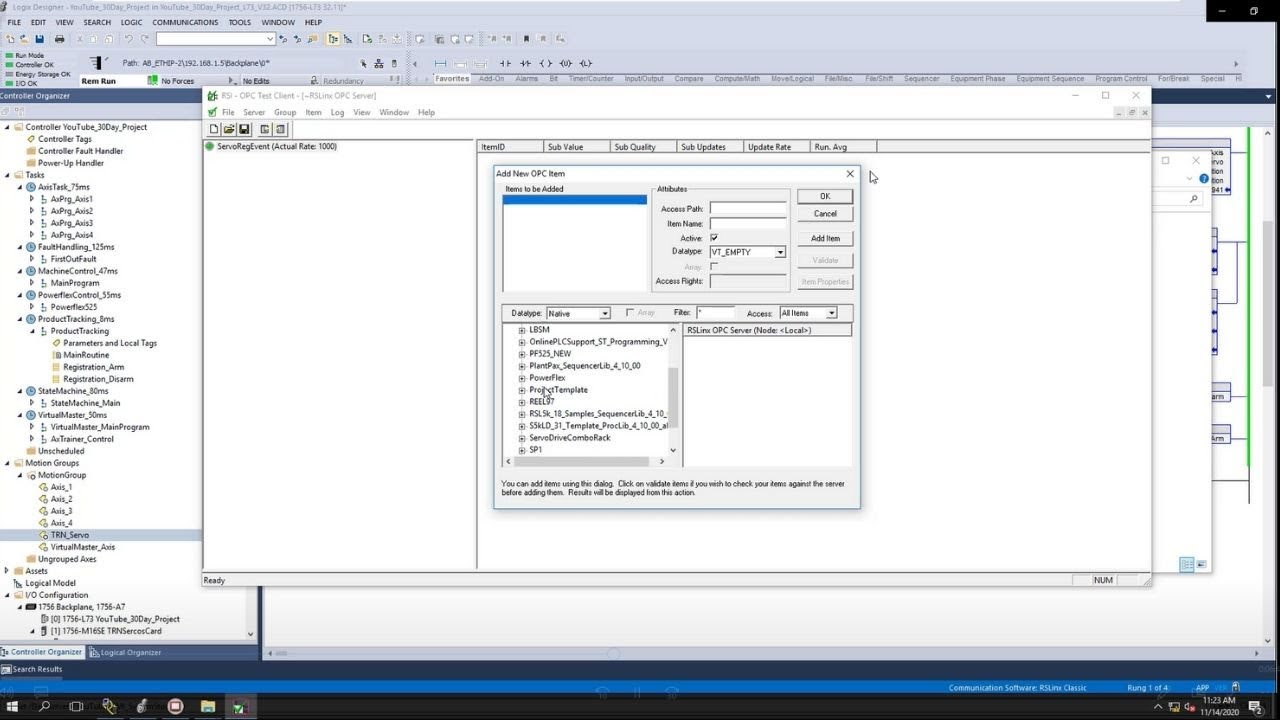The image size is (1280, 720).
Task: Click the Redo arrow in Logix Designer toolbar
Action: pos(146,39)
